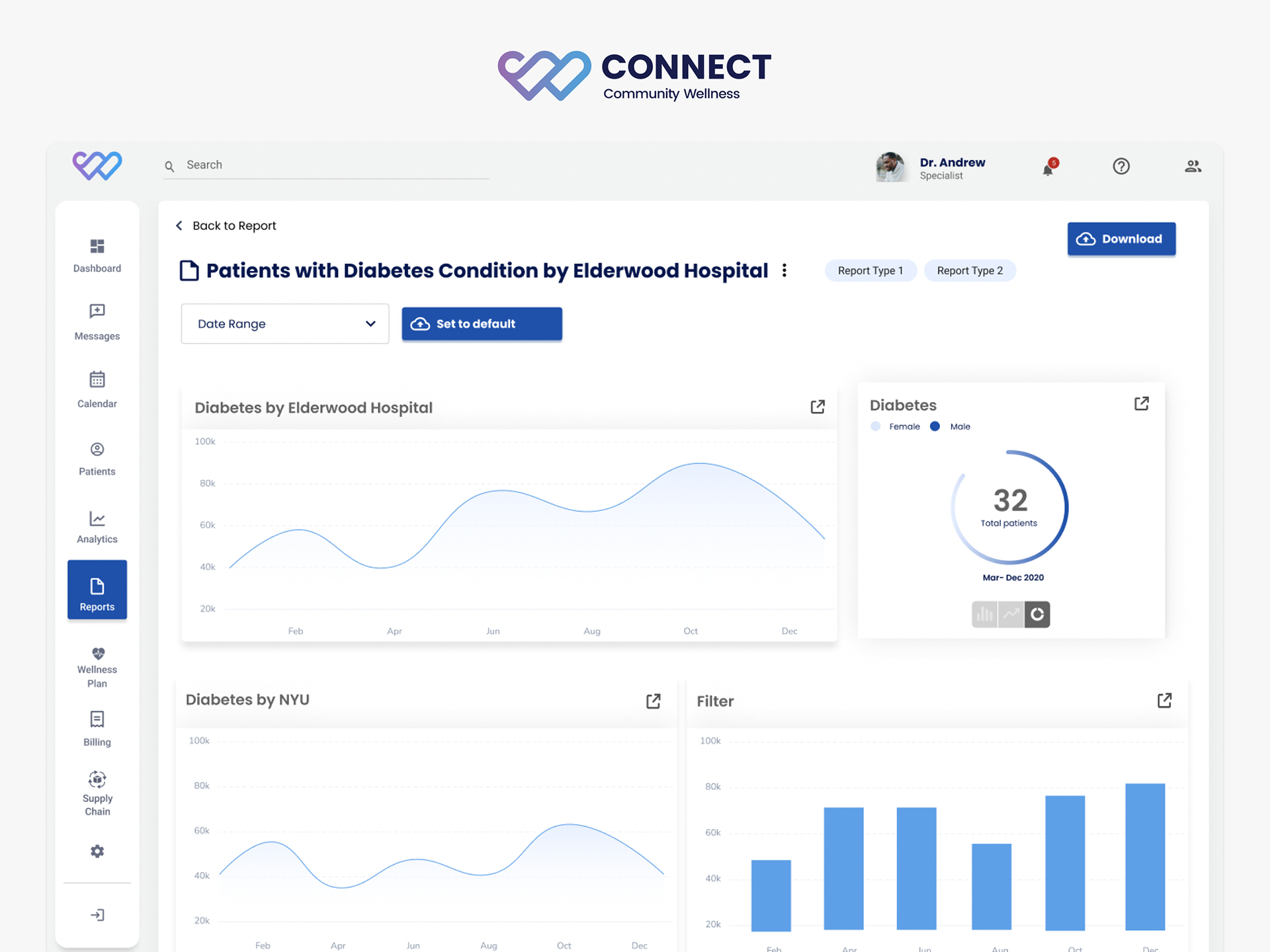
Task: Open the users group icon in header
Action: [x=1193, y=166]
